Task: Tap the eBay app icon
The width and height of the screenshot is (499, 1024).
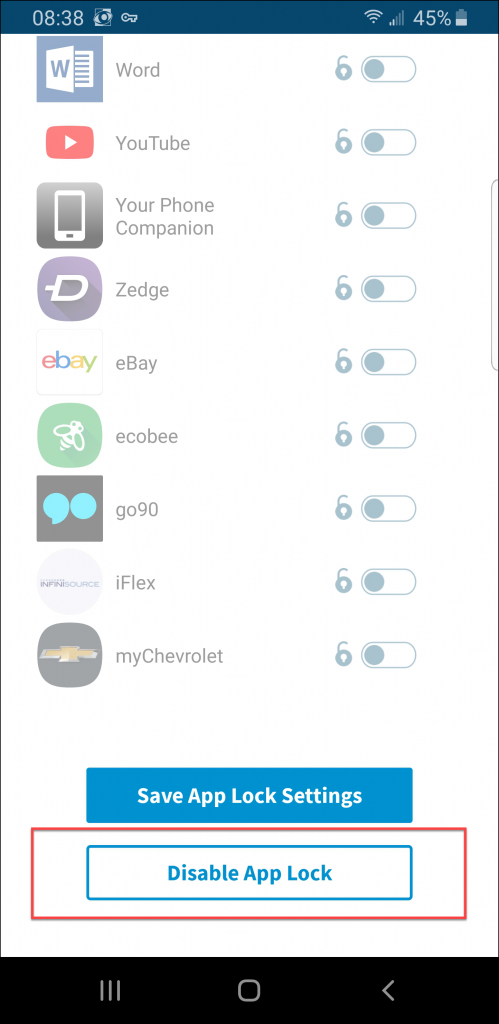Action: pos(69,362)
